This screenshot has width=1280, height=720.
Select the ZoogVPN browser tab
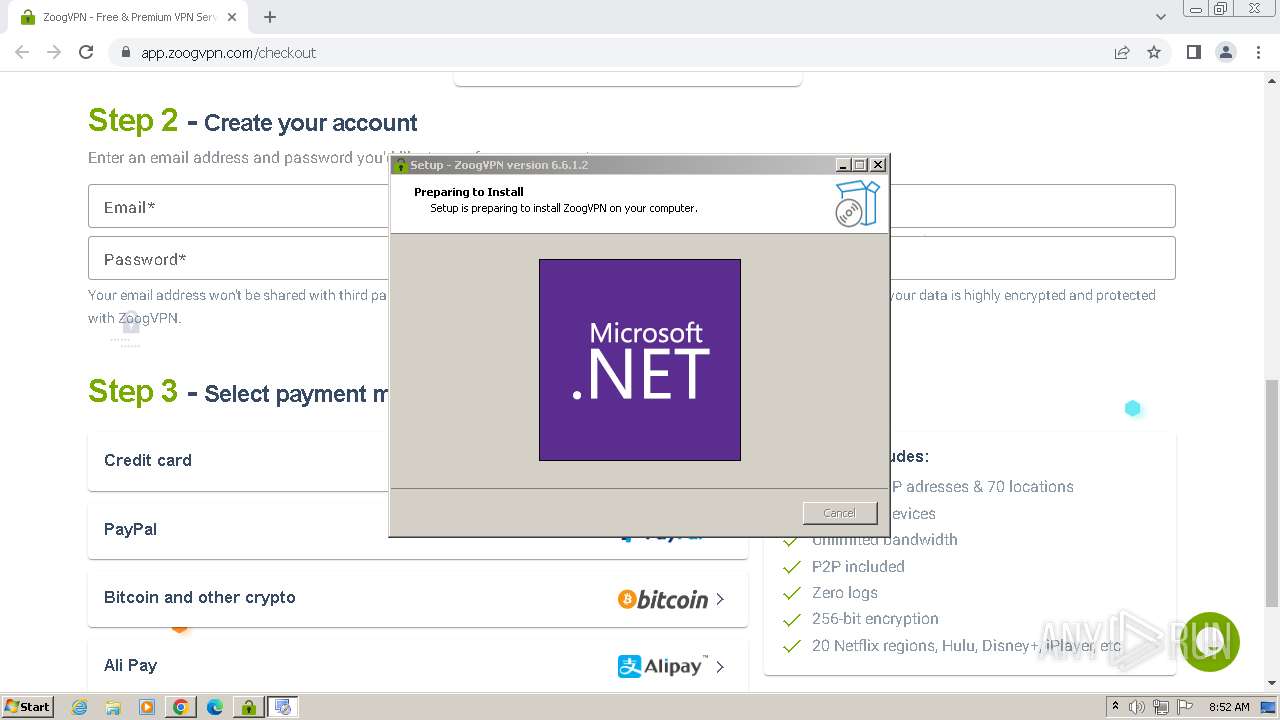[128, 17]
